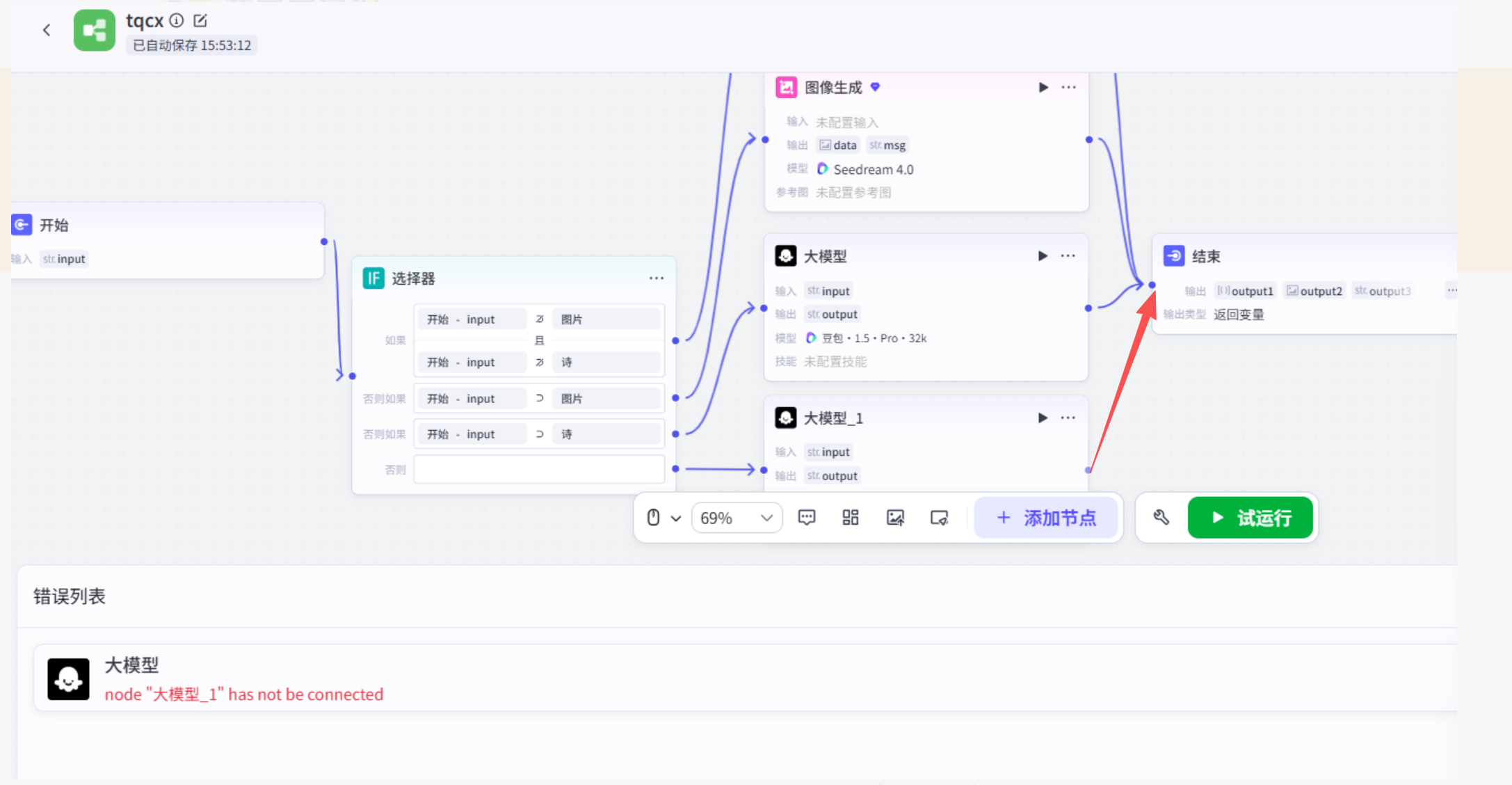The width and height of the screenshot is (1512, 785).
Task: Click the 添加节点 button
Action: [1046, 518]
